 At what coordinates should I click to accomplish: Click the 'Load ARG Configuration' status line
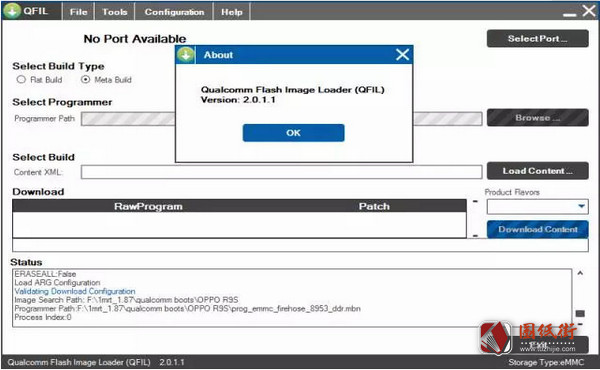coord(57,282)
